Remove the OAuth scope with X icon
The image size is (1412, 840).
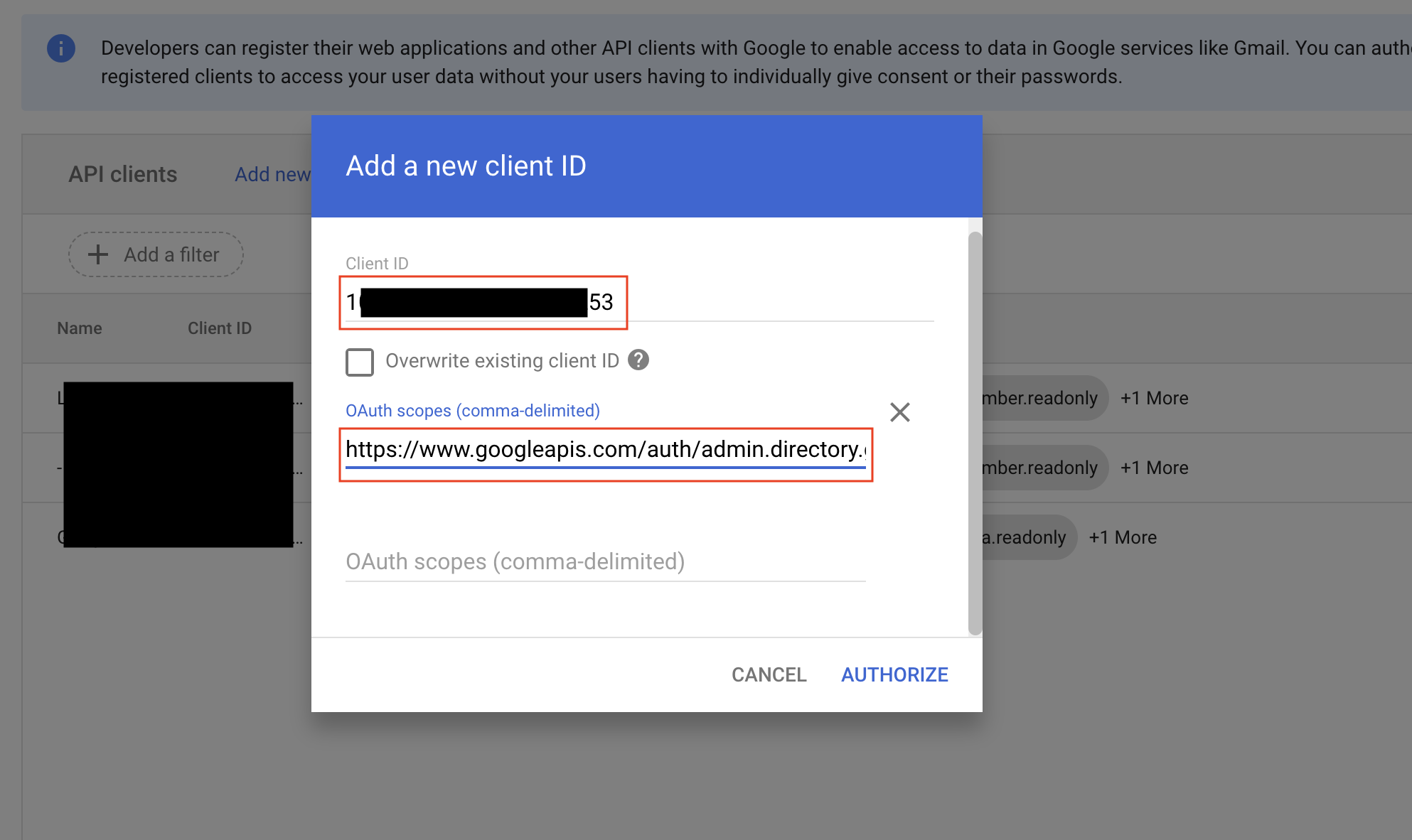pos(899,412)
